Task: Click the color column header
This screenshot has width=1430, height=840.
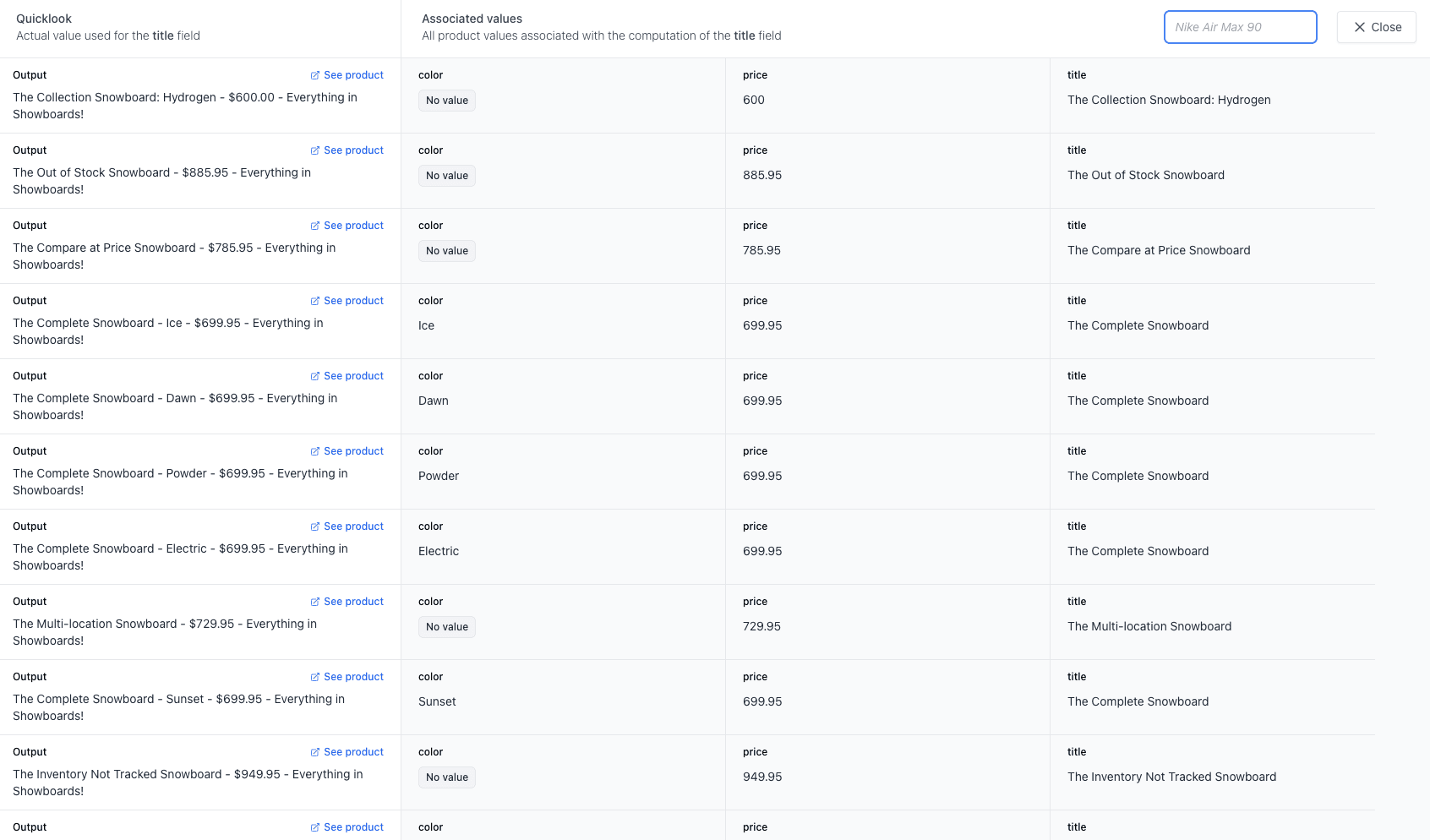Action: coord(430,75)
